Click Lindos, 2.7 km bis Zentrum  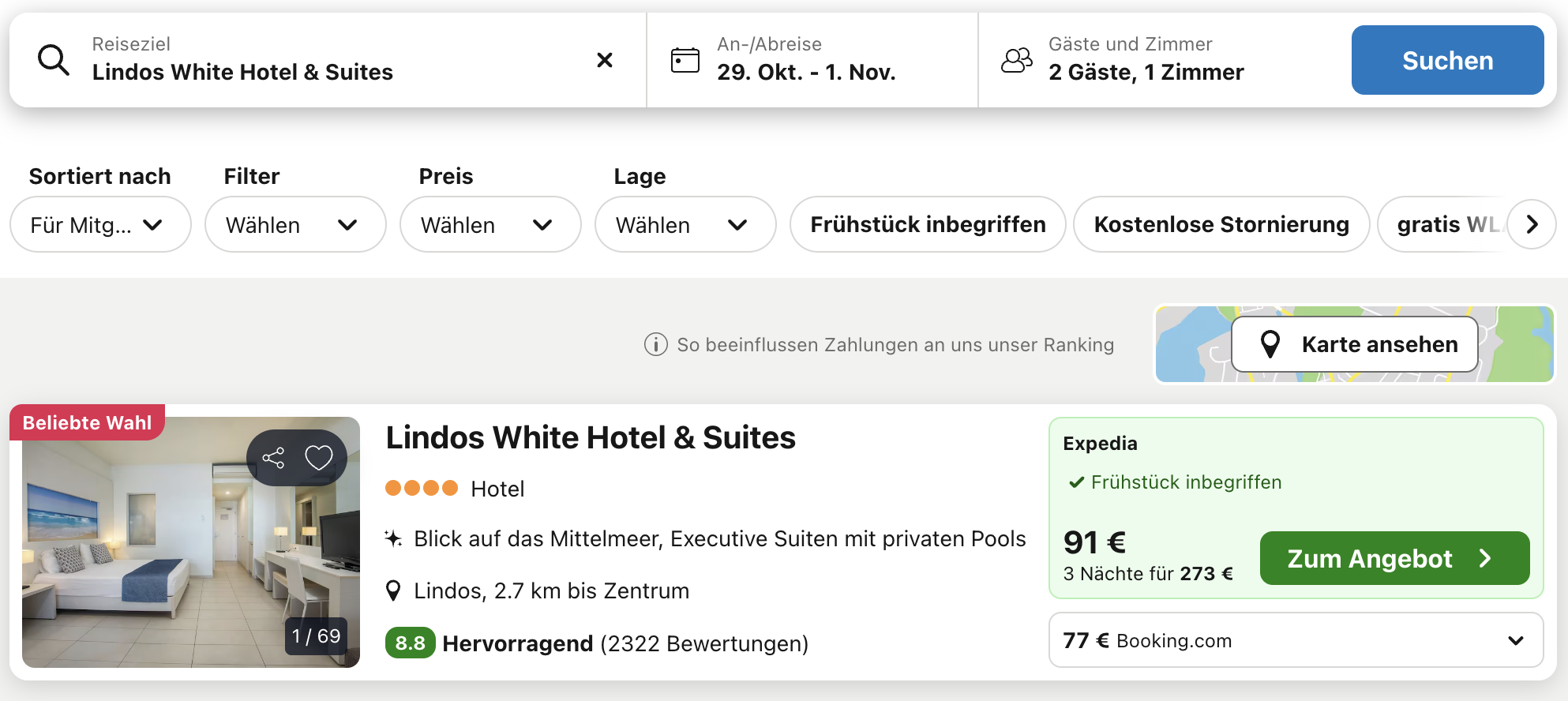click(x=552, y=591)
